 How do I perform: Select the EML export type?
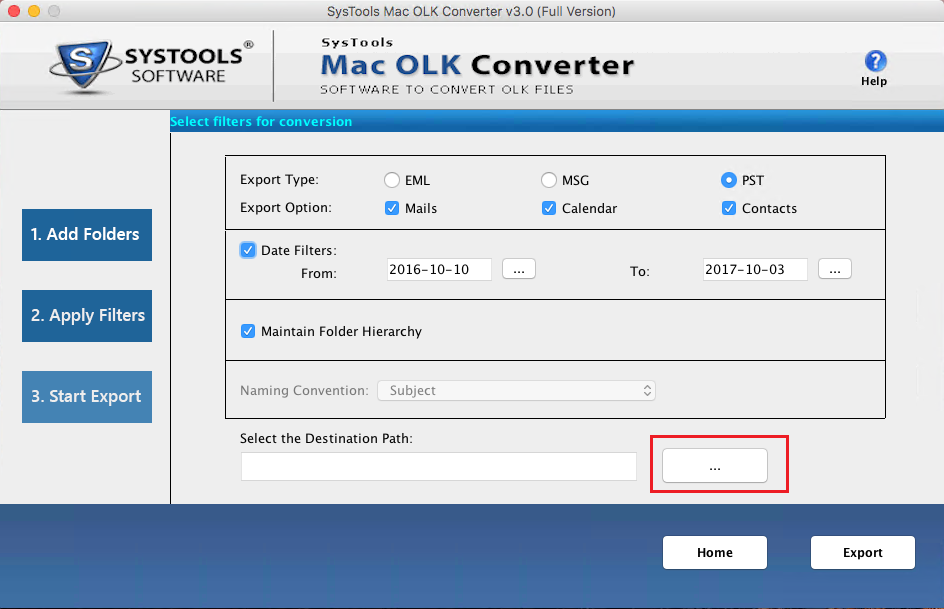pyautogui.click(x=392, y=181)
